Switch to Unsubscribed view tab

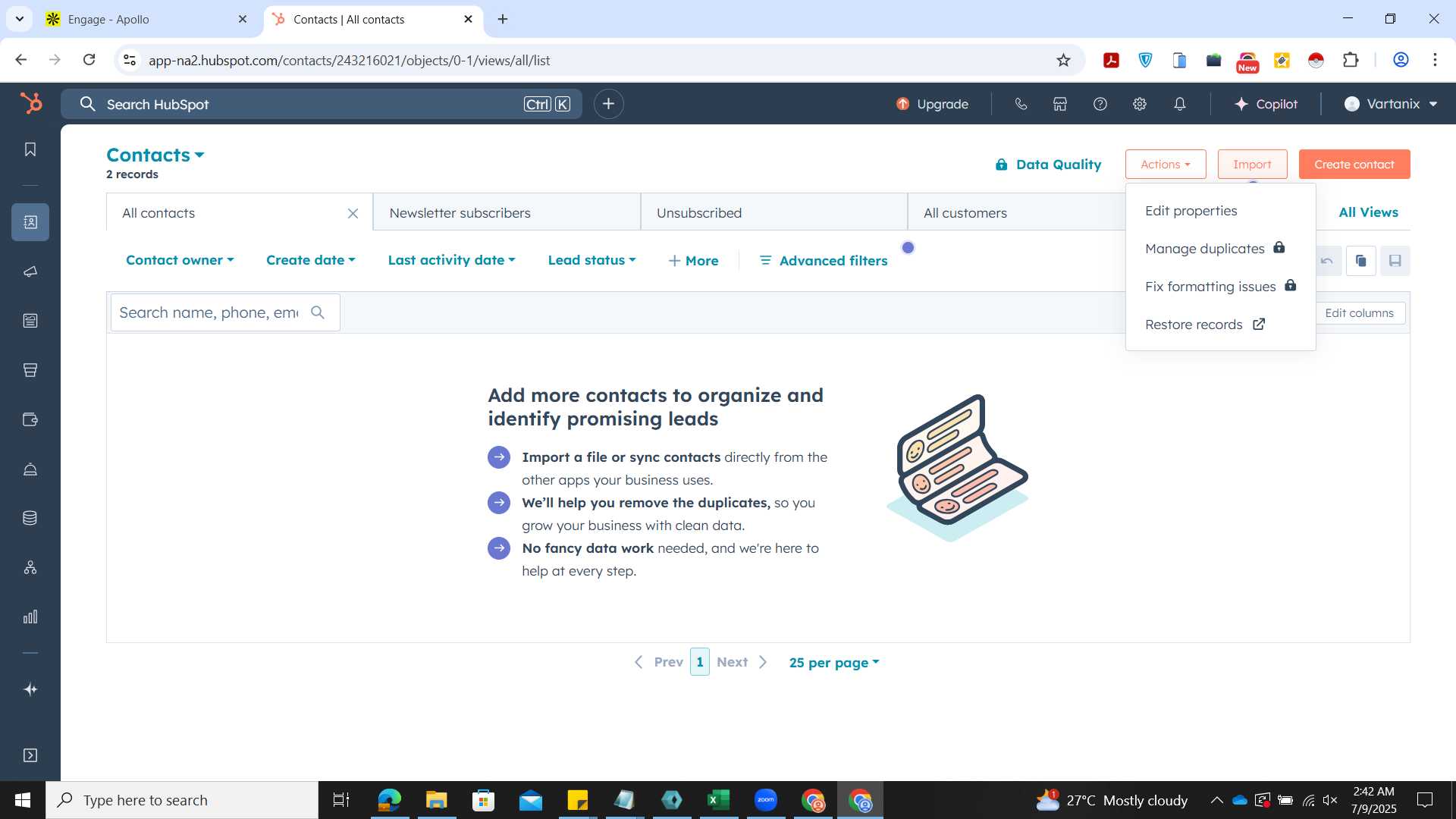pos(773,212)
